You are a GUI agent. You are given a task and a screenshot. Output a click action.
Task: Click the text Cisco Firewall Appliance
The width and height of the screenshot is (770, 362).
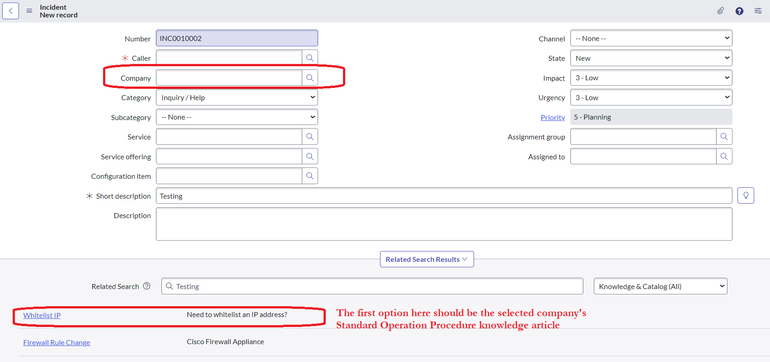click(x=225, y=342)
